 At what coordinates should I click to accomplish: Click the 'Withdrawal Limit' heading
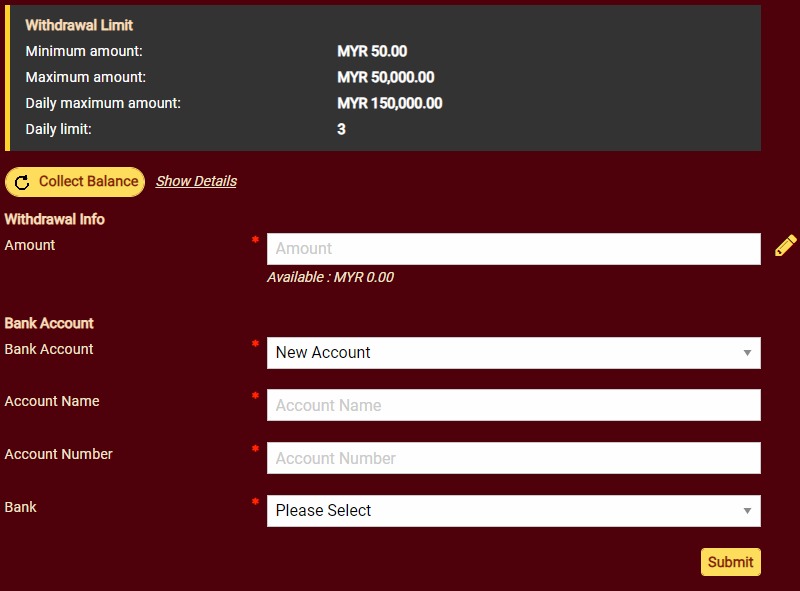tap(79, 26)
